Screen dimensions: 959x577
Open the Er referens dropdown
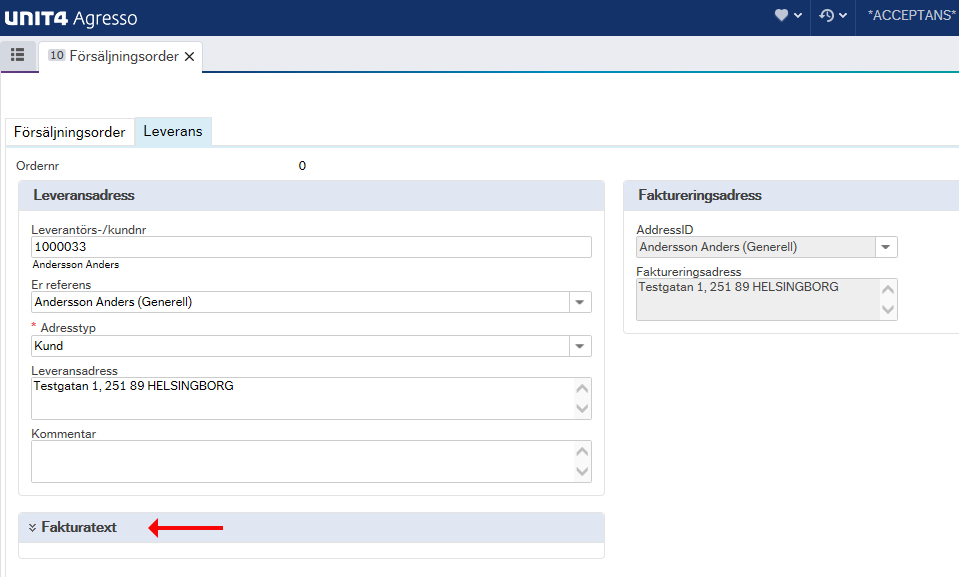580,302
